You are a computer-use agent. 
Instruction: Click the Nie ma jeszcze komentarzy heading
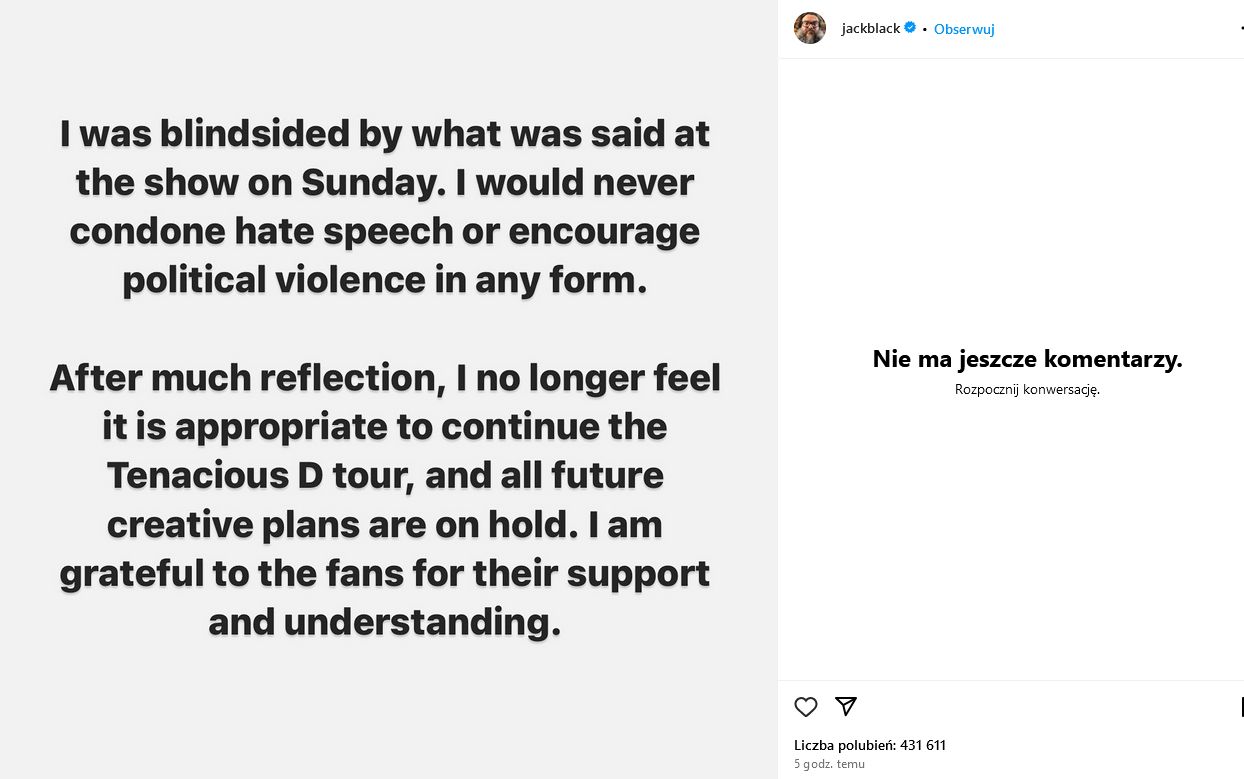click(x=1027, y=359)
